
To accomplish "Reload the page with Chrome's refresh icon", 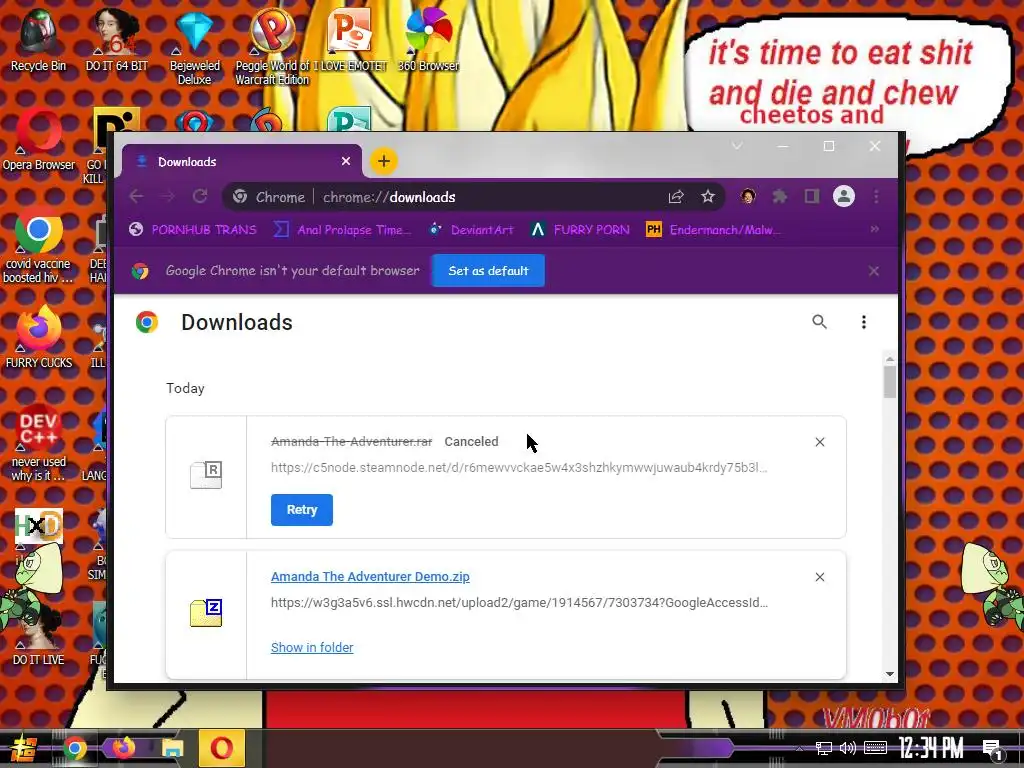I will coord(200,197).
